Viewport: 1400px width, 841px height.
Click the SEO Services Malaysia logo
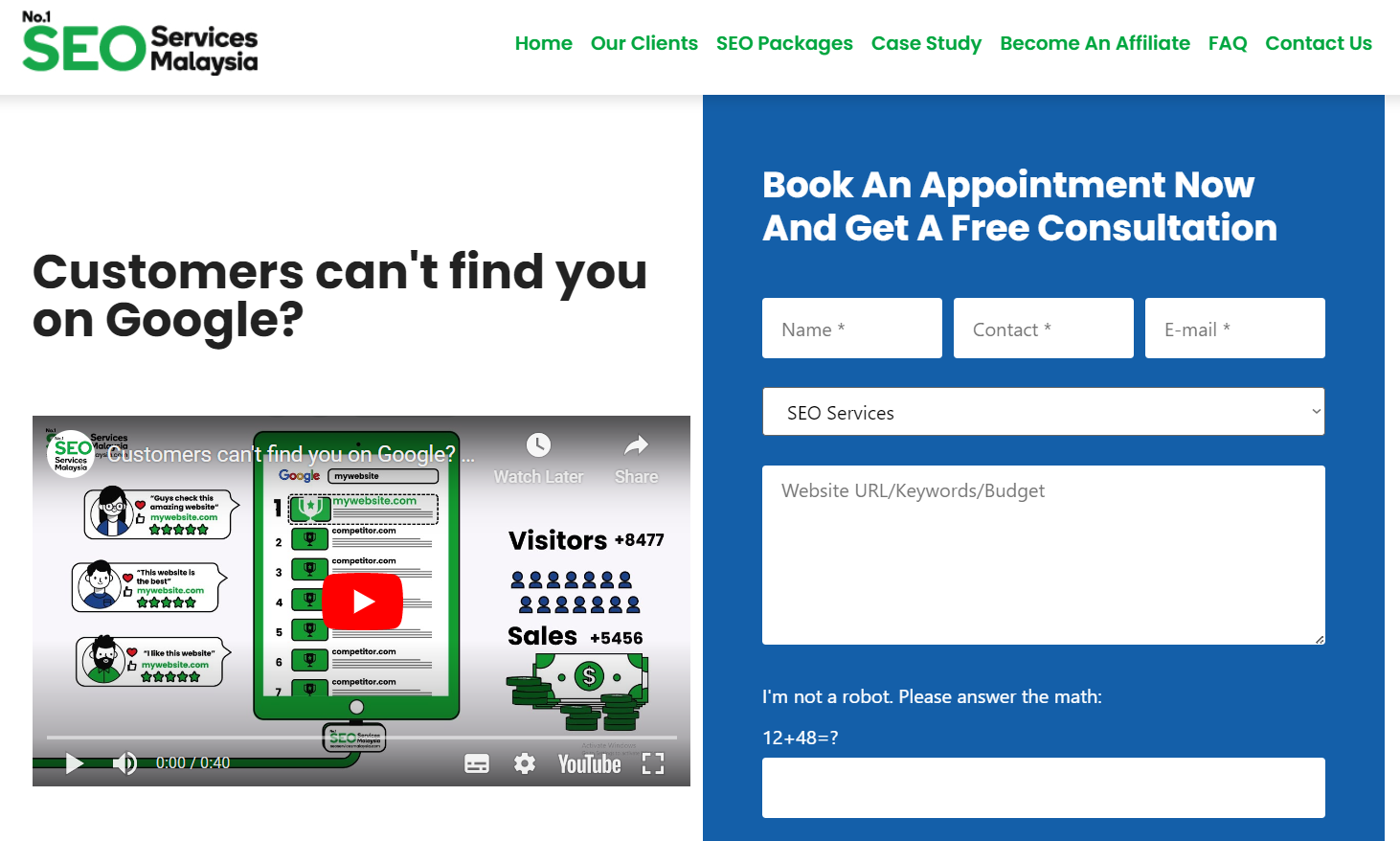pos(140,44)
